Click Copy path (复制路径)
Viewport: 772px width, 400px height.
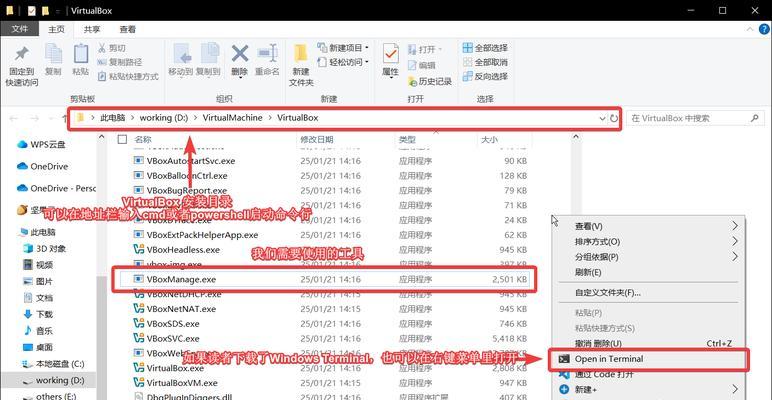(120, 62)
